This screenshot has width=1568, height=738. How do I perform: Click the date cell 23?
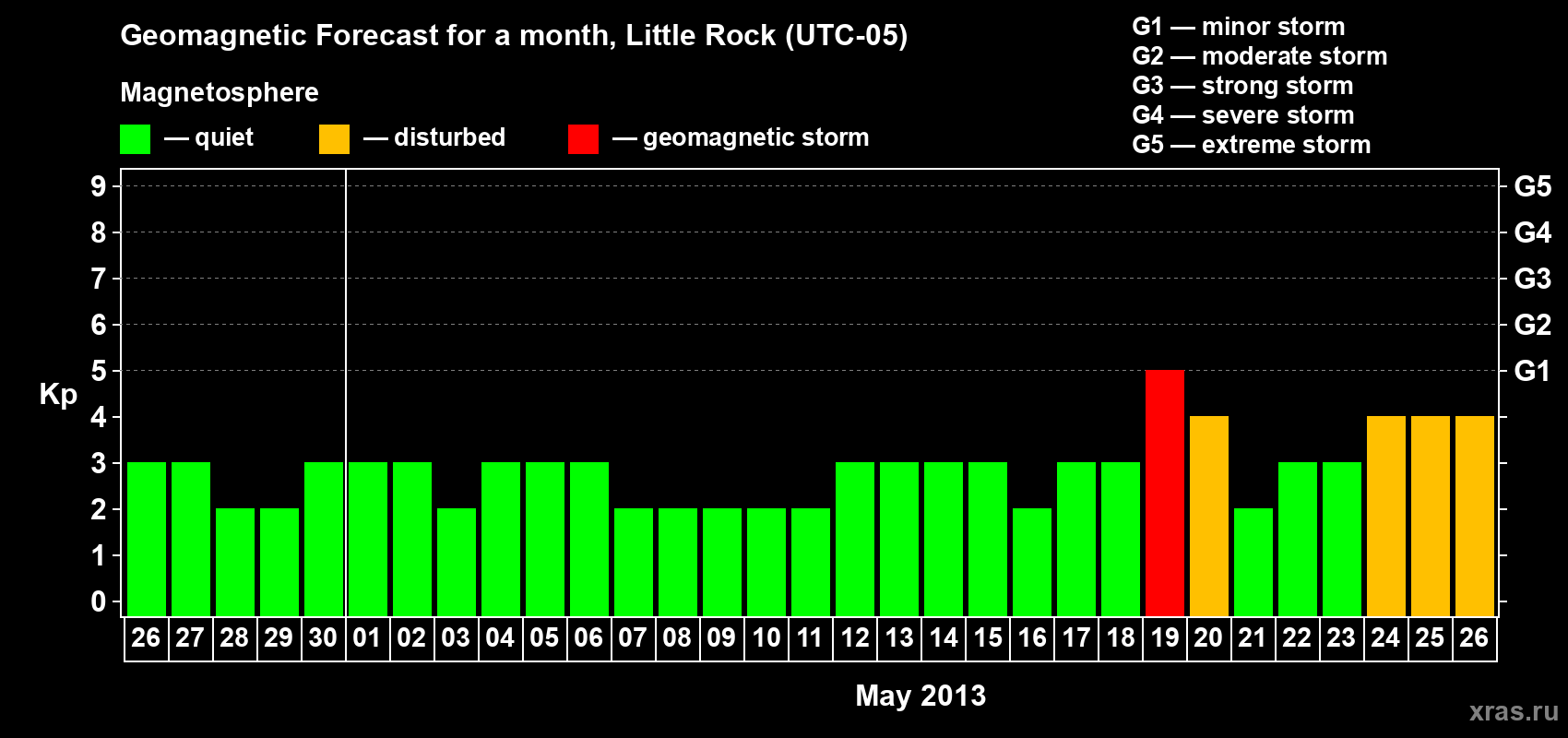[1342, 638]
